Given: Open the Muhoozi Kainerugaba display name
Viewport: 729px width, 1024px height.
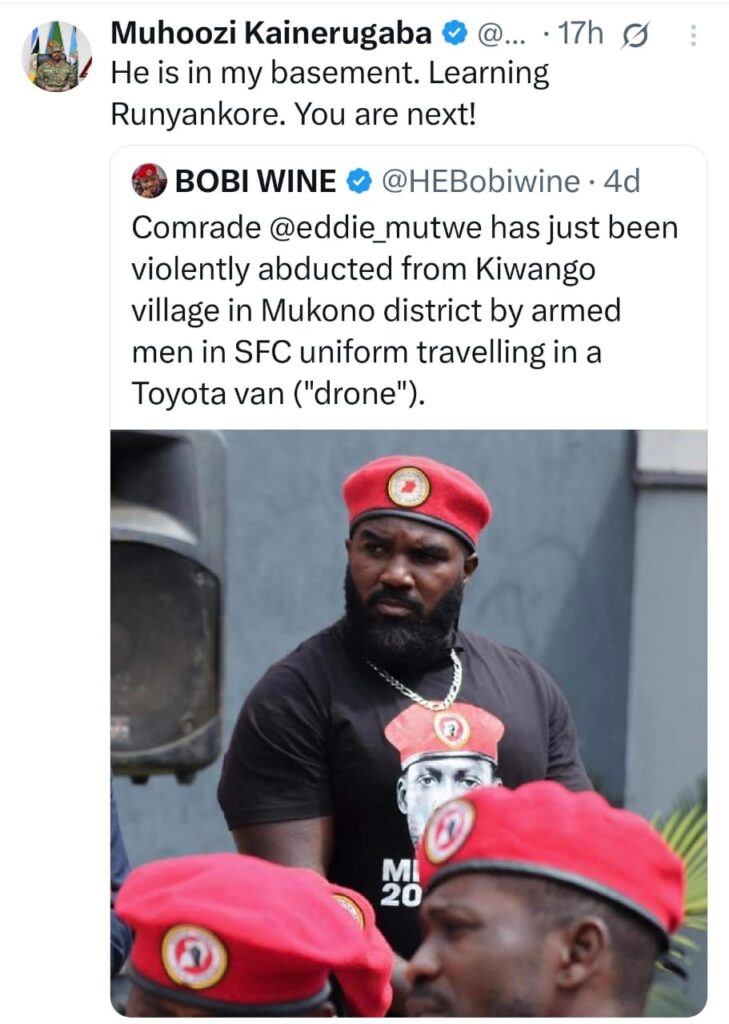Looking at the screenshot, I should (270, 34).
